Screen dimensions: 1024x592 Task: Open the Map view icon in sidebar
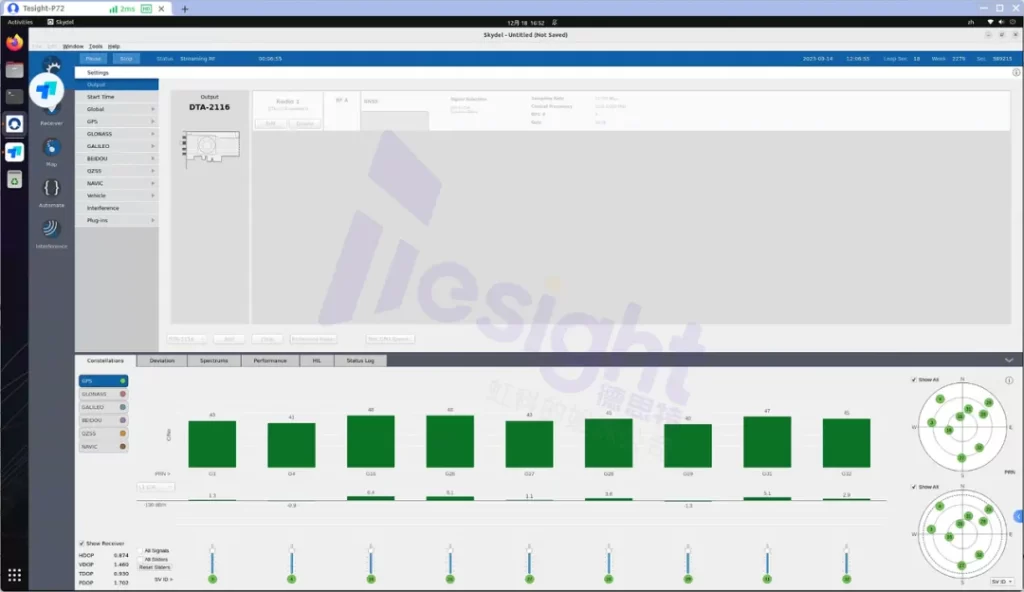click(51, 148)
